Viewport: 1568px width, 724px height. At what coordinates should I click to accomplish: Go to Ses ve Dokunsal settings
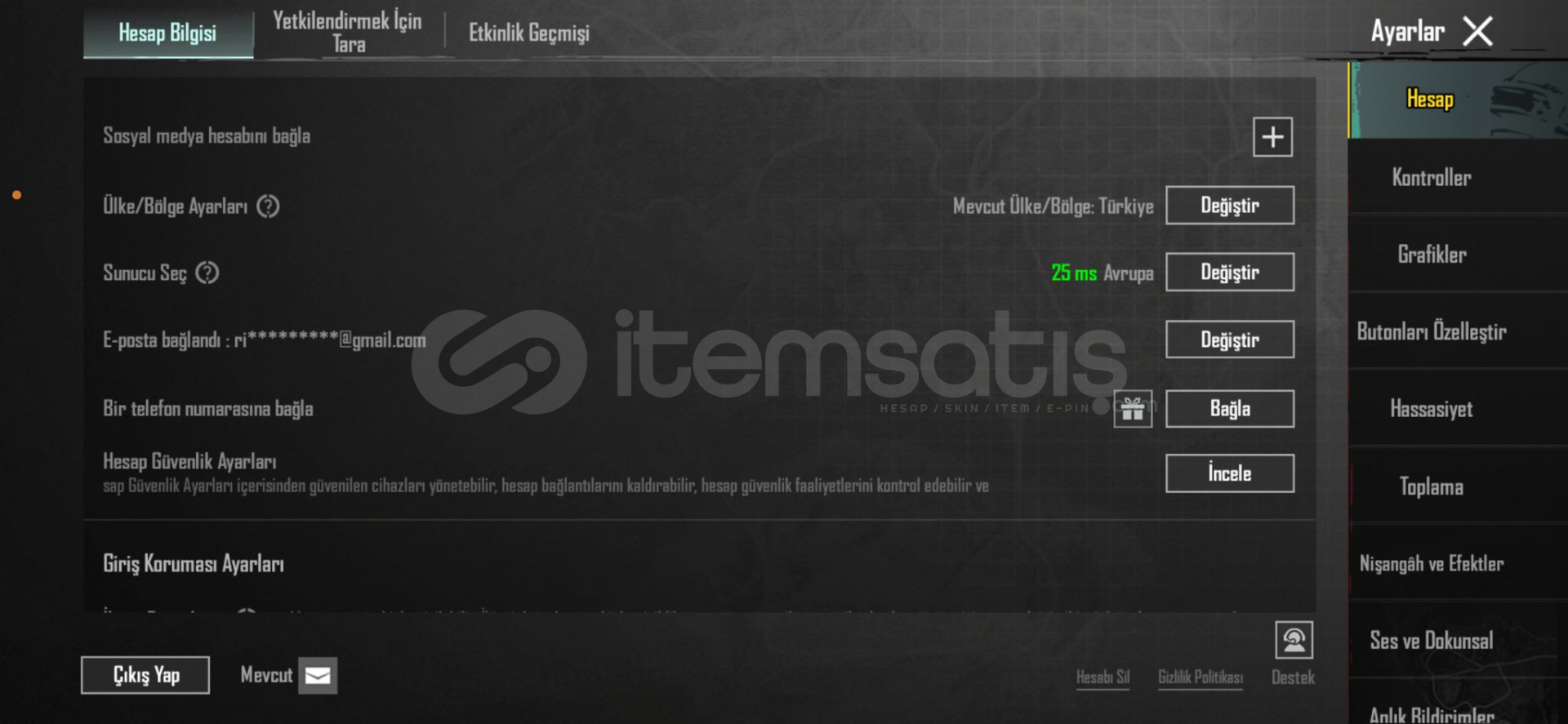point(1432,641)
